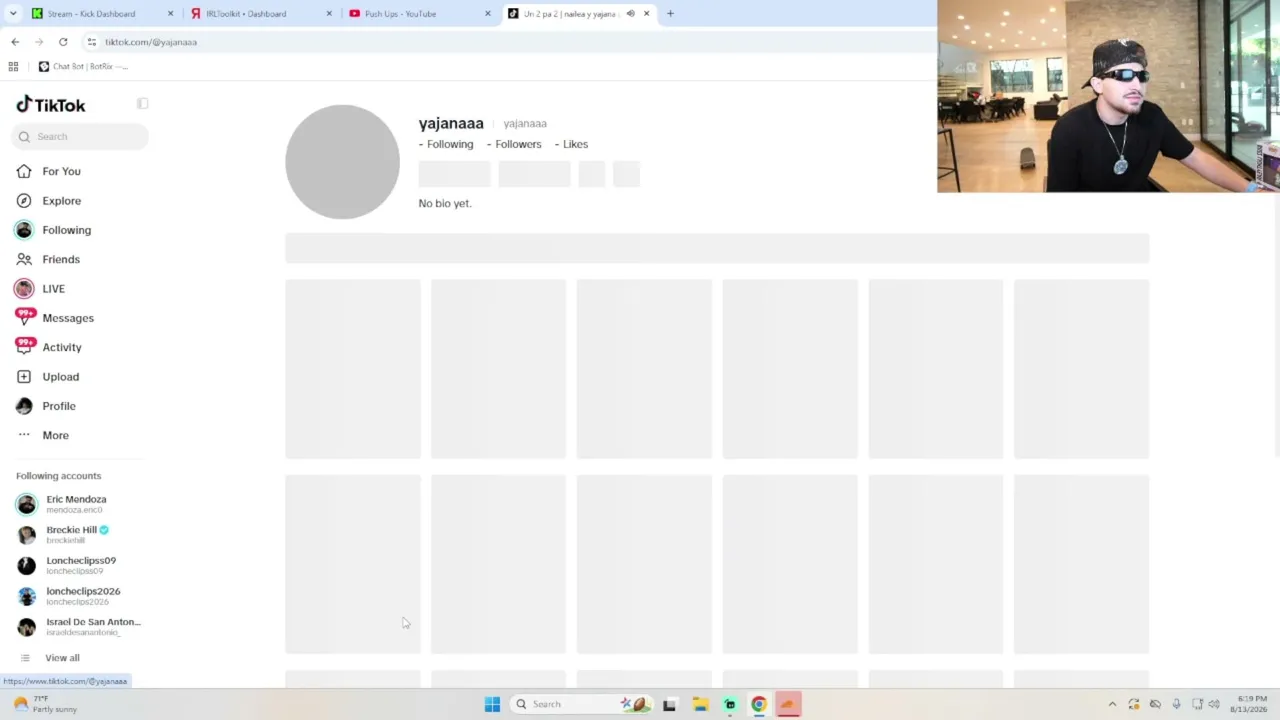Viewport: 1280px width, 720px height.
Task: Switch to the Push Ups - YouTube tab
Action: 418,13
